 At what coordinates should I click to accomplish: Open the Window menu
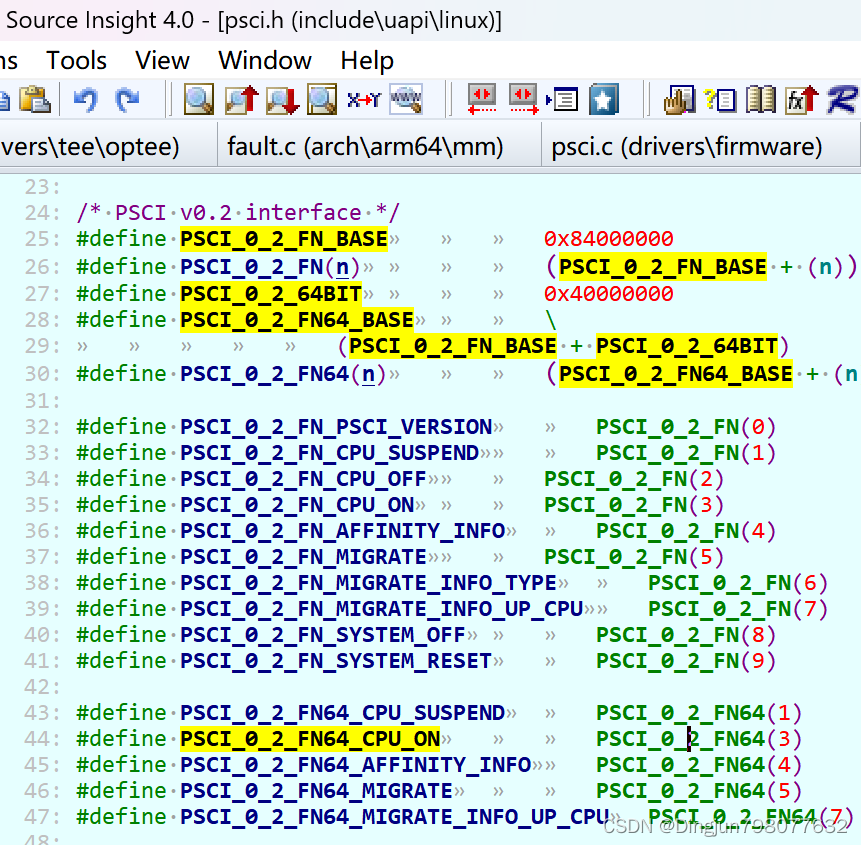(264, 60)
